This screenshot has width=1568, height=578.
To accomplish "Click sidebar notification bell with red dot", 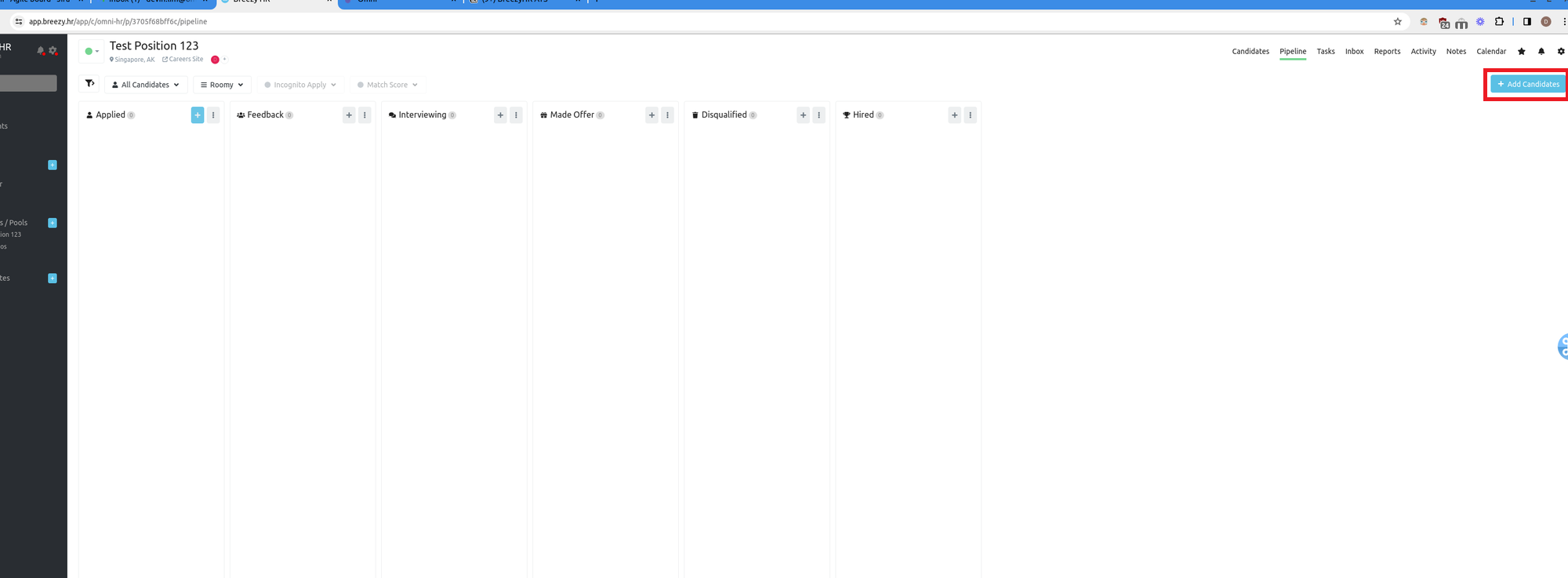I will point(41,50).
